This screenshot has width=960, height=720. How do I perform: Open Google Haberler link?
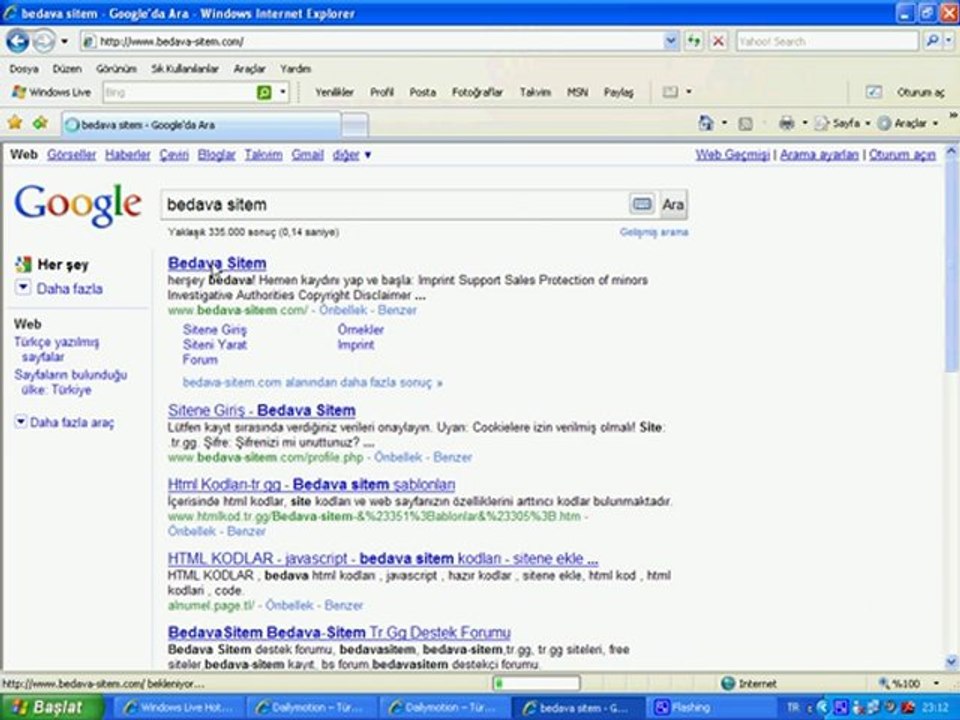127,155
